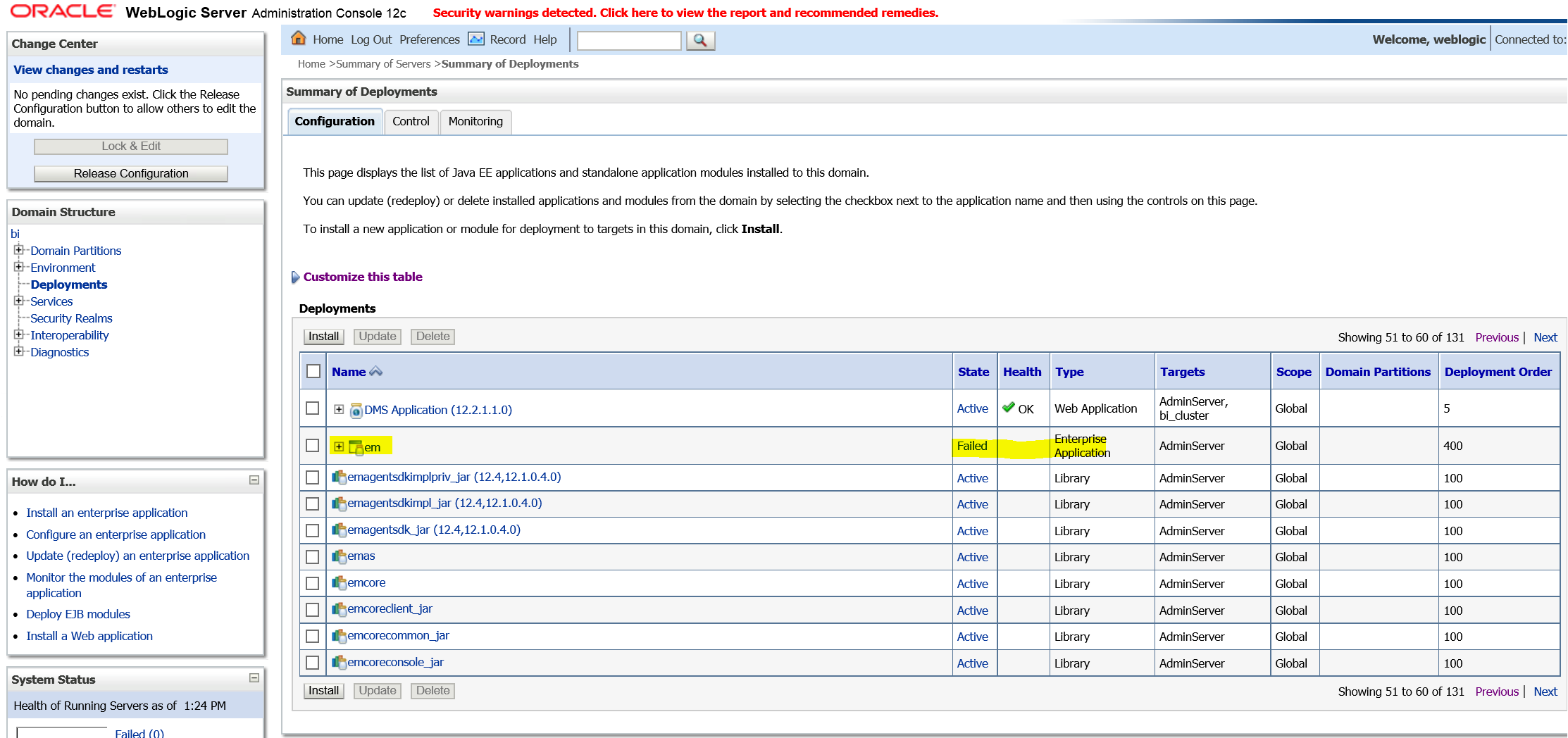Select emagentsdk_jar row checkbox
The height and width of the screenshot is (738, 1568).
(x=313, y=530)
